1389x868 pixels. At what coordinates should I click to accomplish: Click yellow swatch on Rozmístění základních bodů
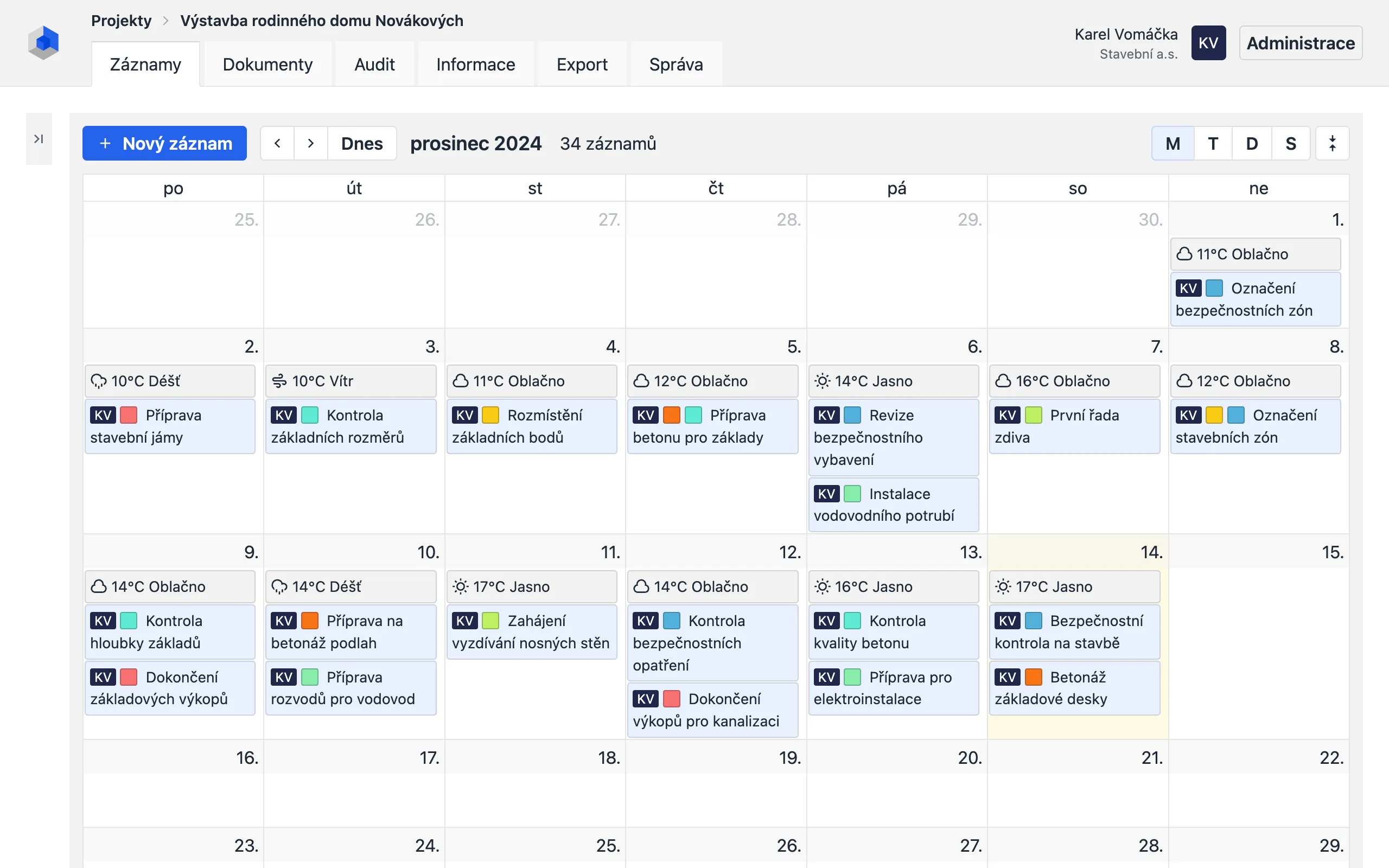[490, 415]
